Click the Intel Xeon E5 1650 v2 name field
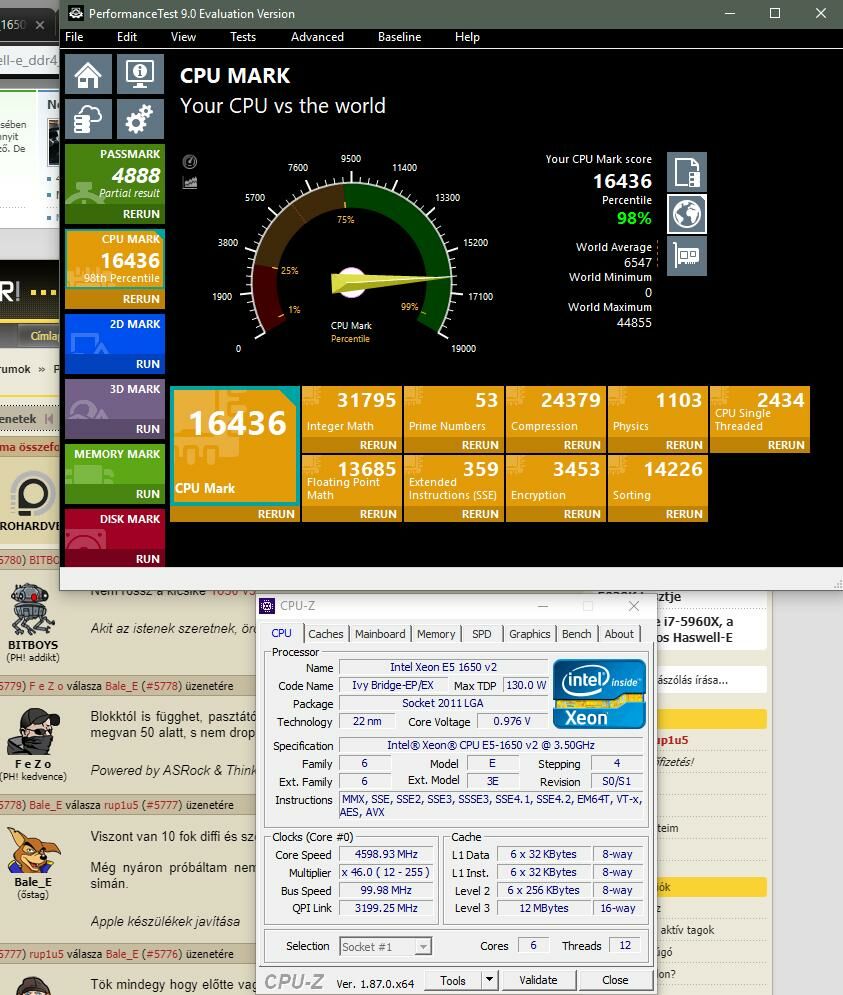843x995 pixels. pyautogui.click(x=443, y=667)
